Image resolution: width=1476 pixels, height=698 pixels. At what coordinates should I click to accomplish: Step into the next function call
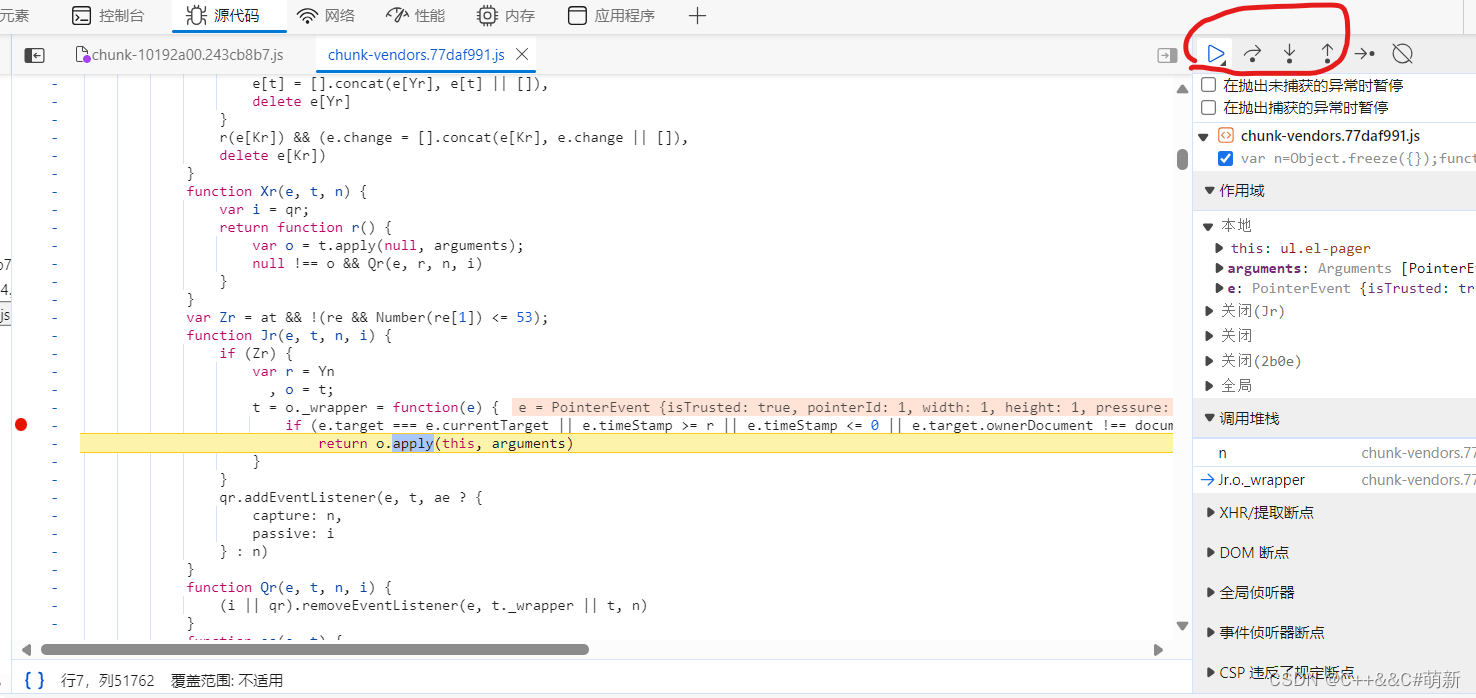click(x=1290, y=53)
